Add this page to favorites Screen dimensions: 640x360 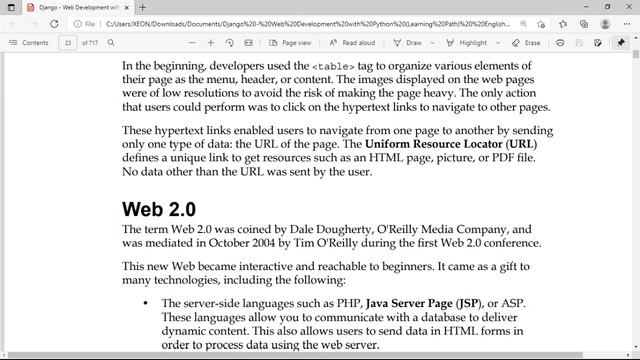[x=541, y=24]
